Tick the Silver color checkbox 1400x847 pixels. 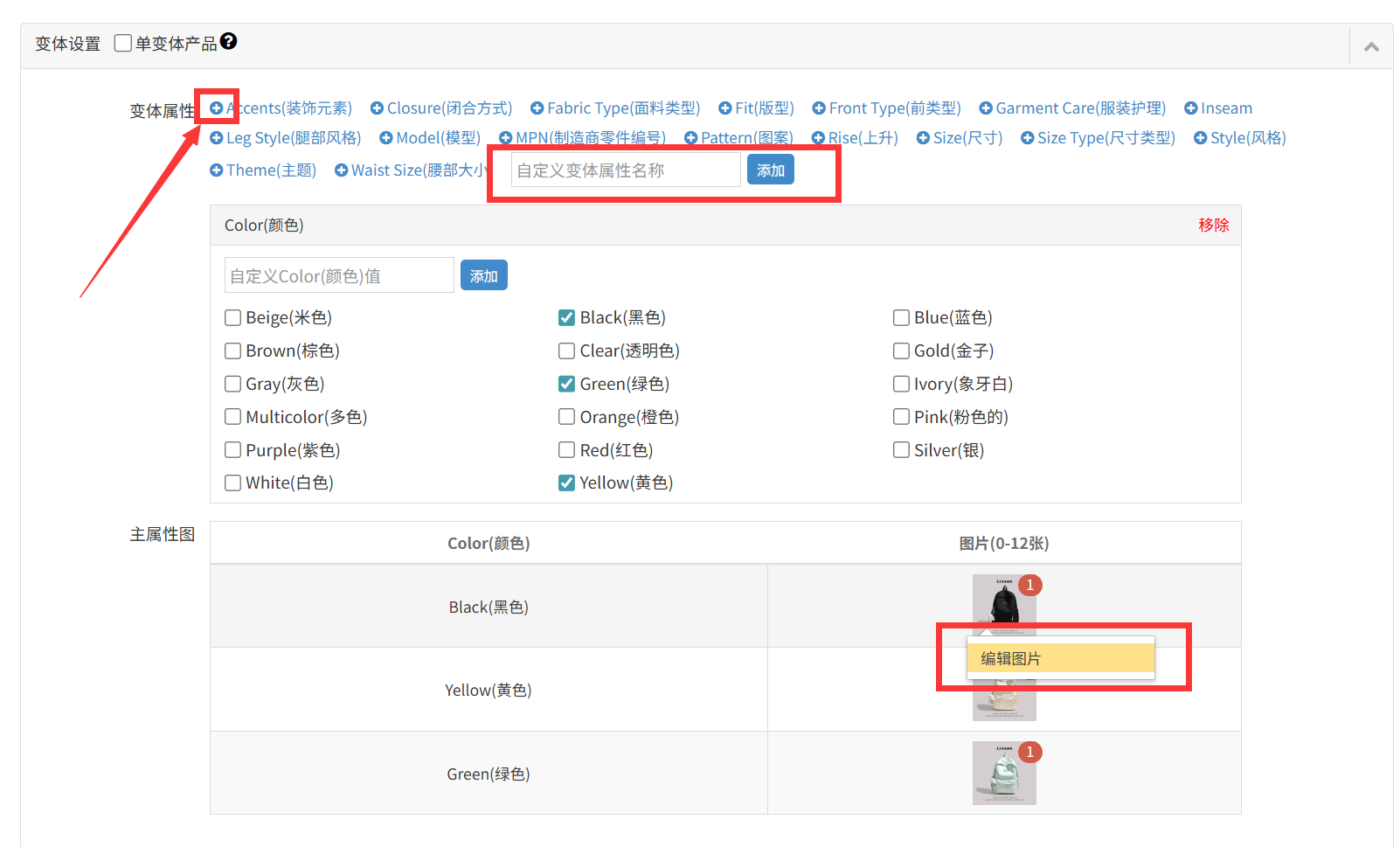pos(901,450)
